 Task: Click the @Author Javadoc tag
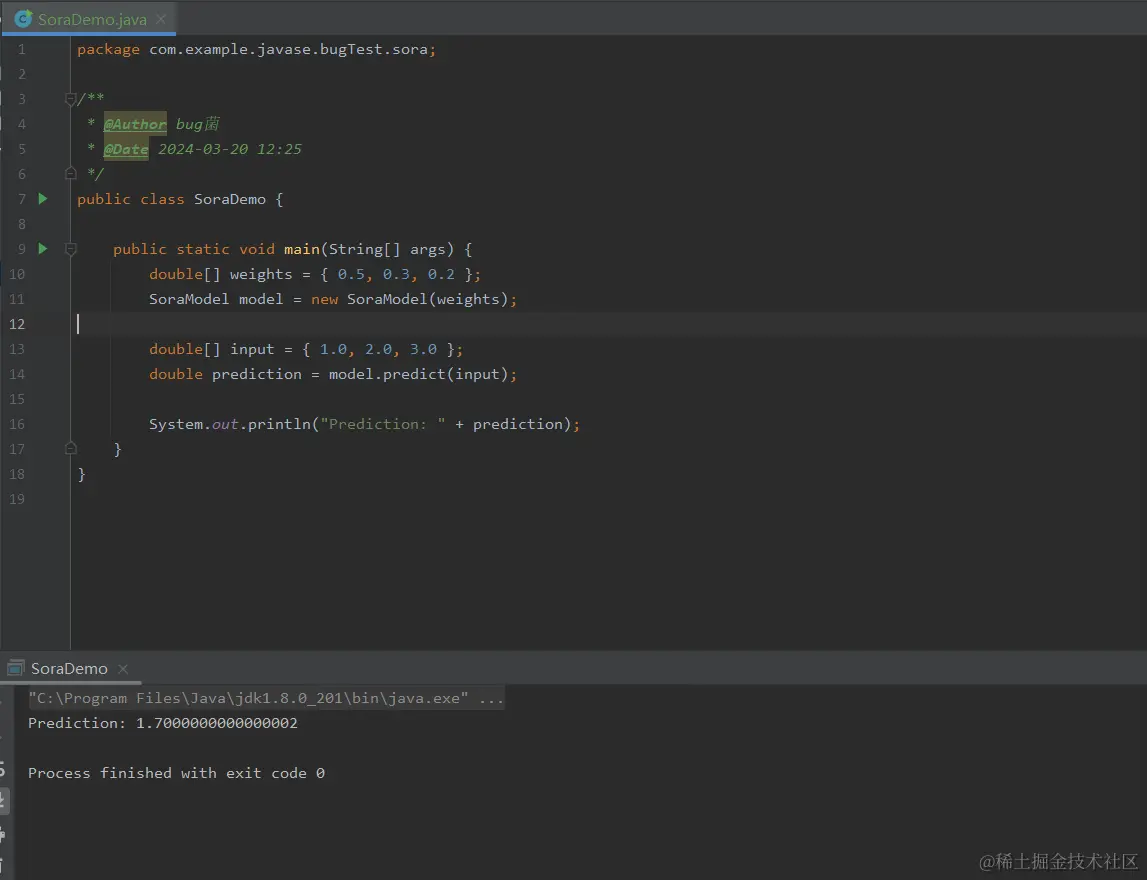(135, 124)
